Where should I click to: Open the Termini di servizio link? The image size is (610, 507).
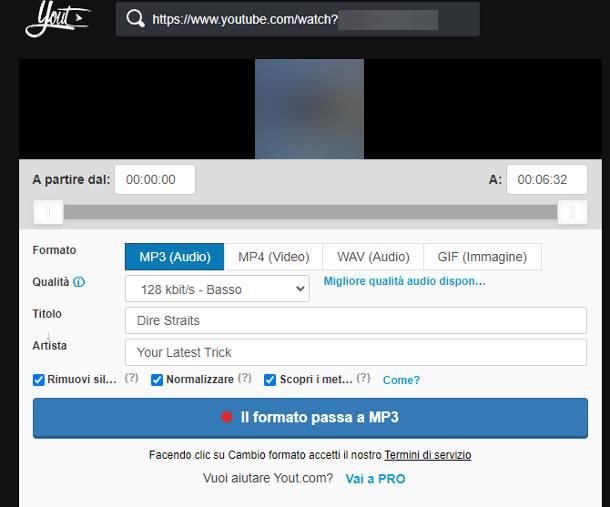(428, 455)
